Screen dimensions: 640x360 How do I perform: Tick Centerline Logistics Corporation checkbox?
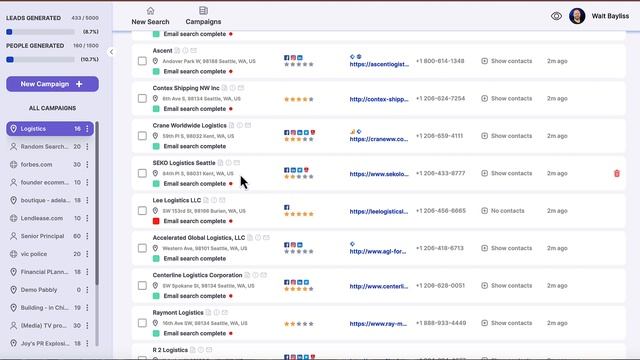point(142,285)
